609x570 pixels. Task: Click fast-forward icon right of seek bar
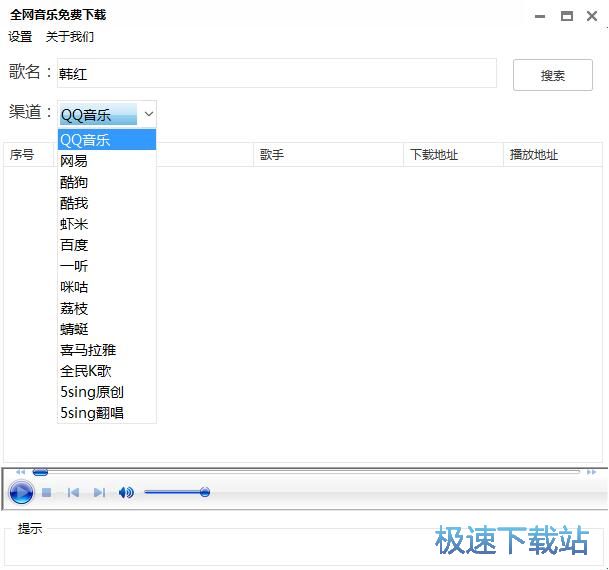(591, 472)
